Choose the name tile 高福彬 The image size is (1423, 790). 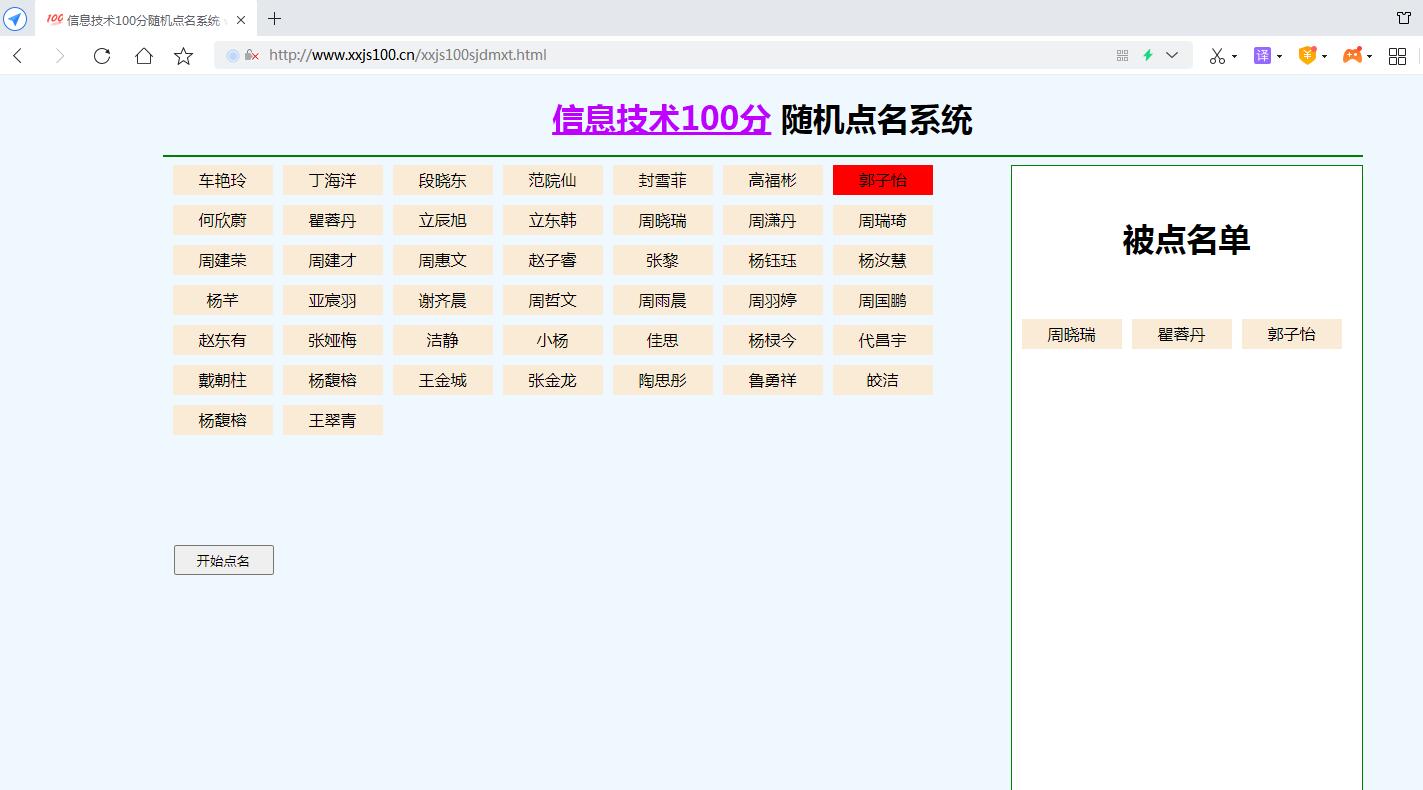click(x=773, y=180)
